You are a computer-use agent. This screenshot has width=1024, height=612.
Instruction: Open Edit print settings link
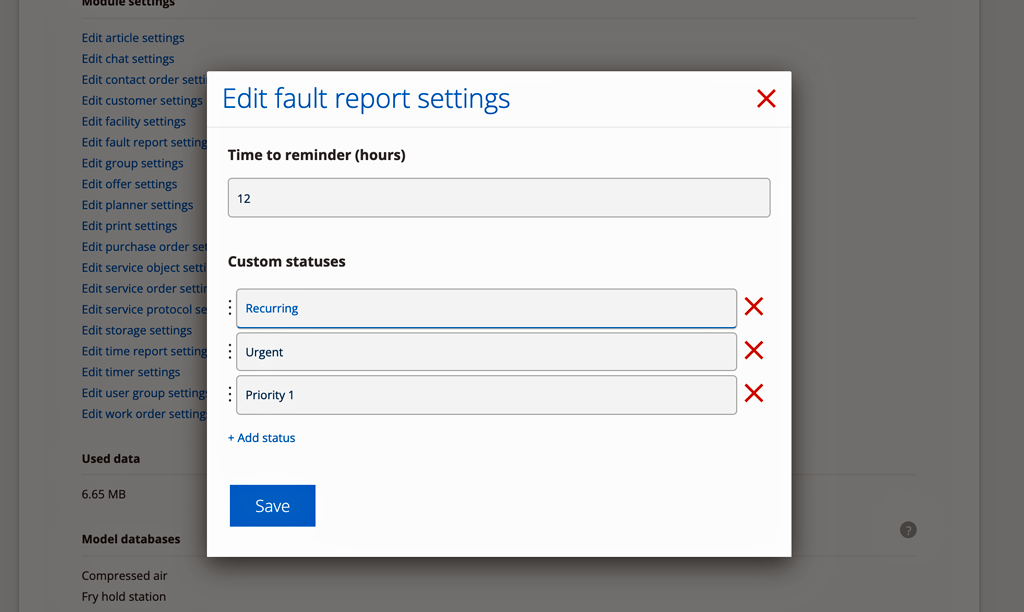[129, 226]
